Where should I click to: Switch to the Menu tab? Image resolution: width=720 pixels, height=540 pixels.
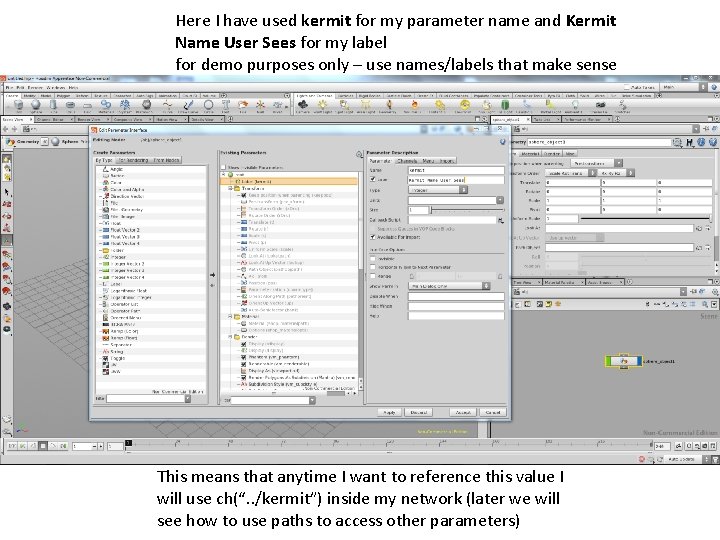tap(428, 161)
